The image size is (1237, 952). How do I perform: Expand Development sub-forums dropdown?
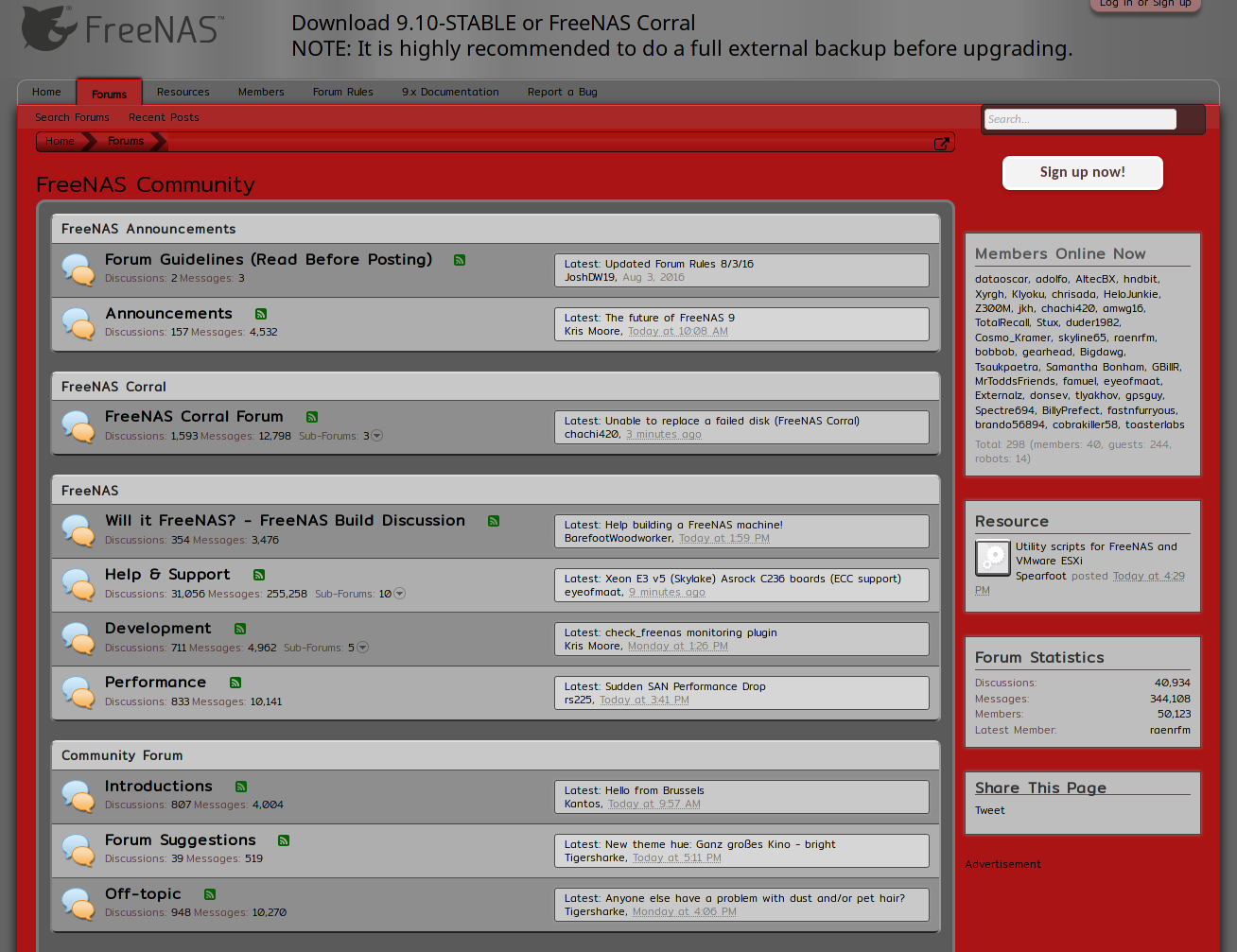[363, 648]
